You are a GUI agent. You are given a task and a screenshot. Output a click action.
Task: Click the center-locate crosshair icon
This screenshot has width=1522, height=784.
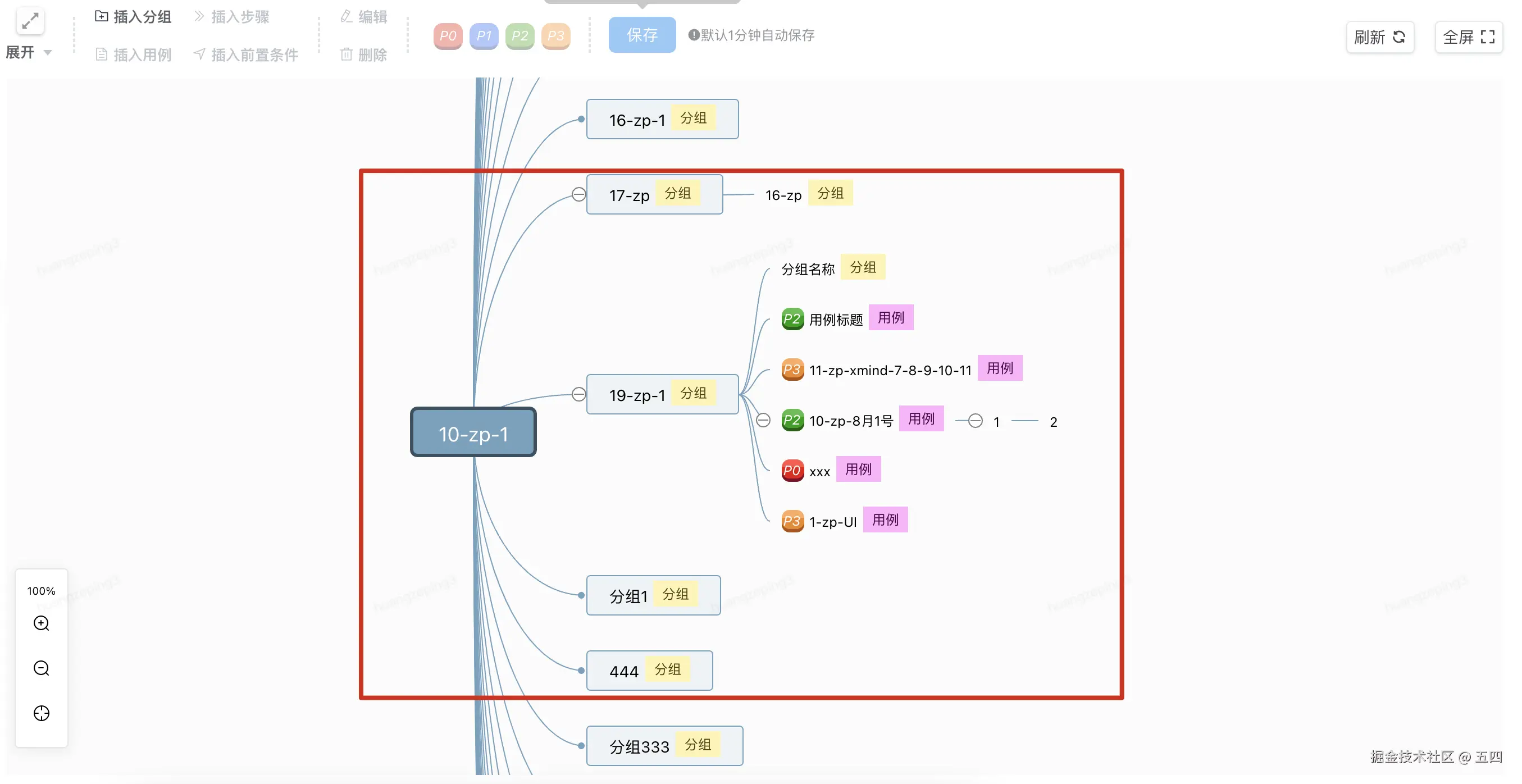[x=42, y=713]
